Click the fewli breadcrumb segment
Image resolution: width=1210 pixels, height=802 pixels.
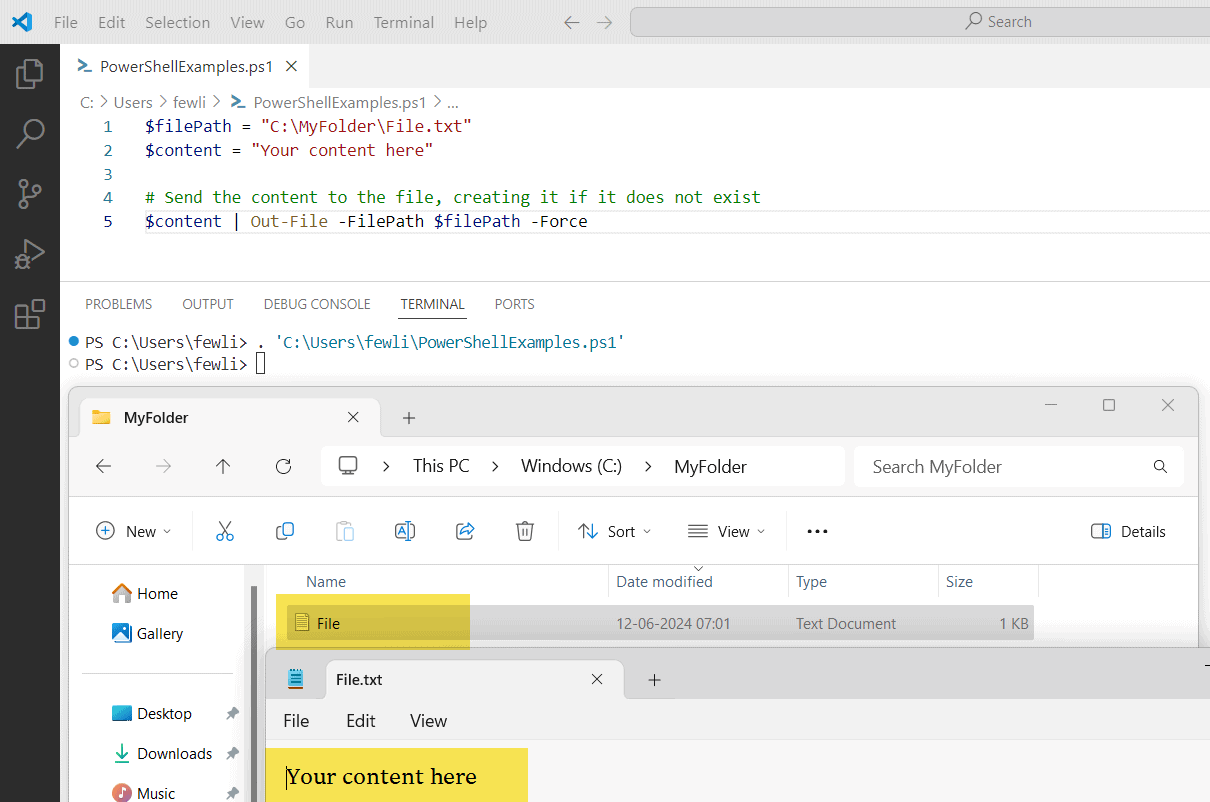[189, 102]
